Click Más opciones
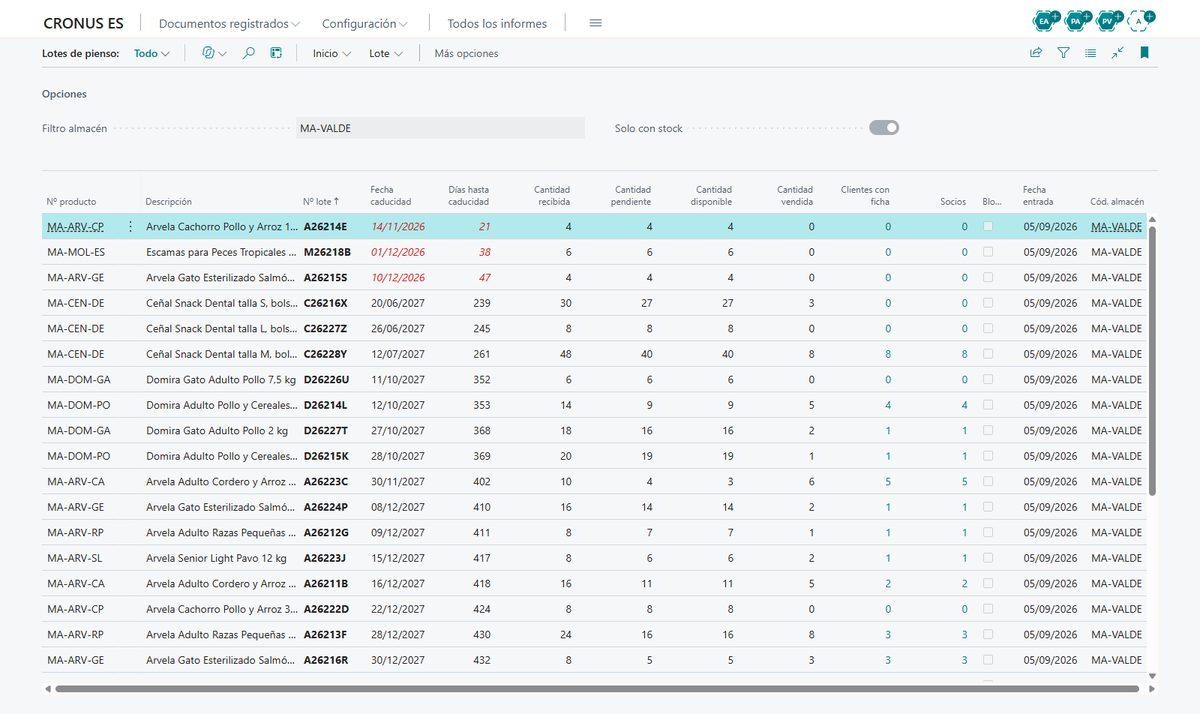Image resolution: width=1200 pixels, height=714 pixels. pos(466,53)
